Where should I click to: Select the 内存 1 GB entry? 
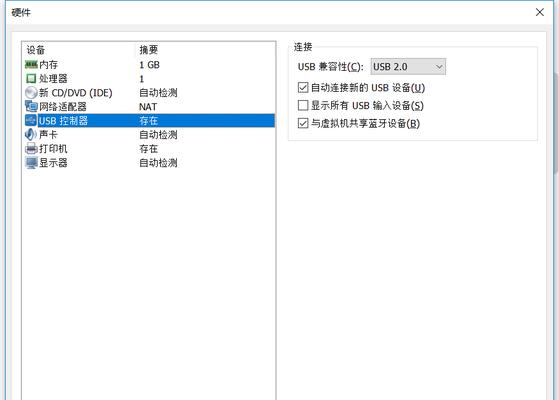(149, 65)
